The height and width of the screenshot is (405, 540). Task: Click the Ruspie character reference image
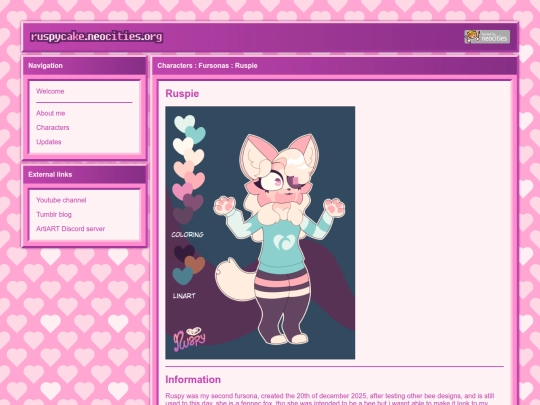(x=260, y=233)
